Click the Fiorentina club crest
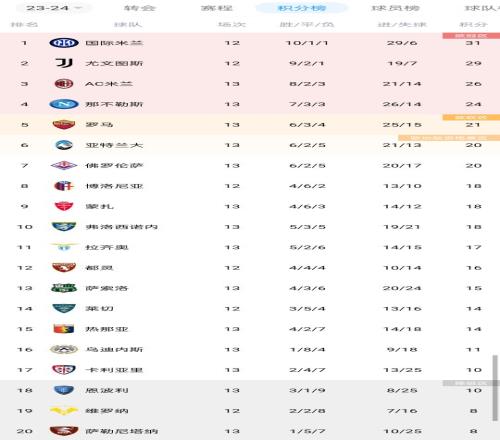 pos(64,165)
